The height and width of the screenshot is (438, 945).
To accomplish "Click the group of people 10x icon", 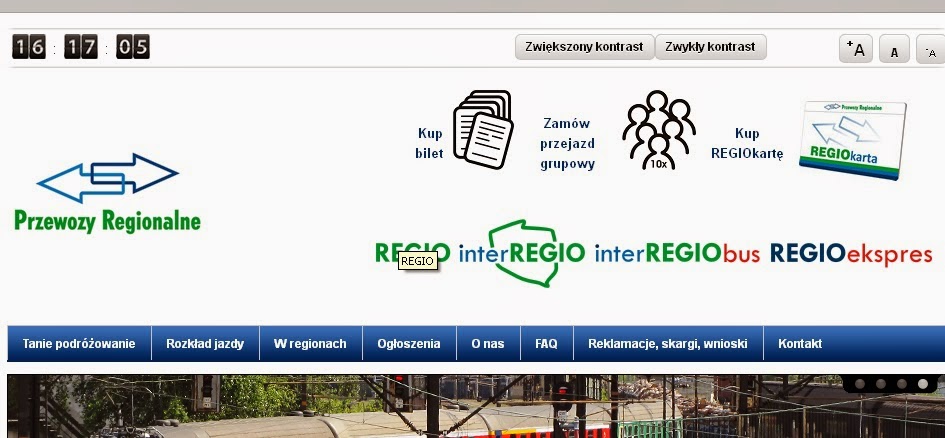I will click(x=659, y=130).
